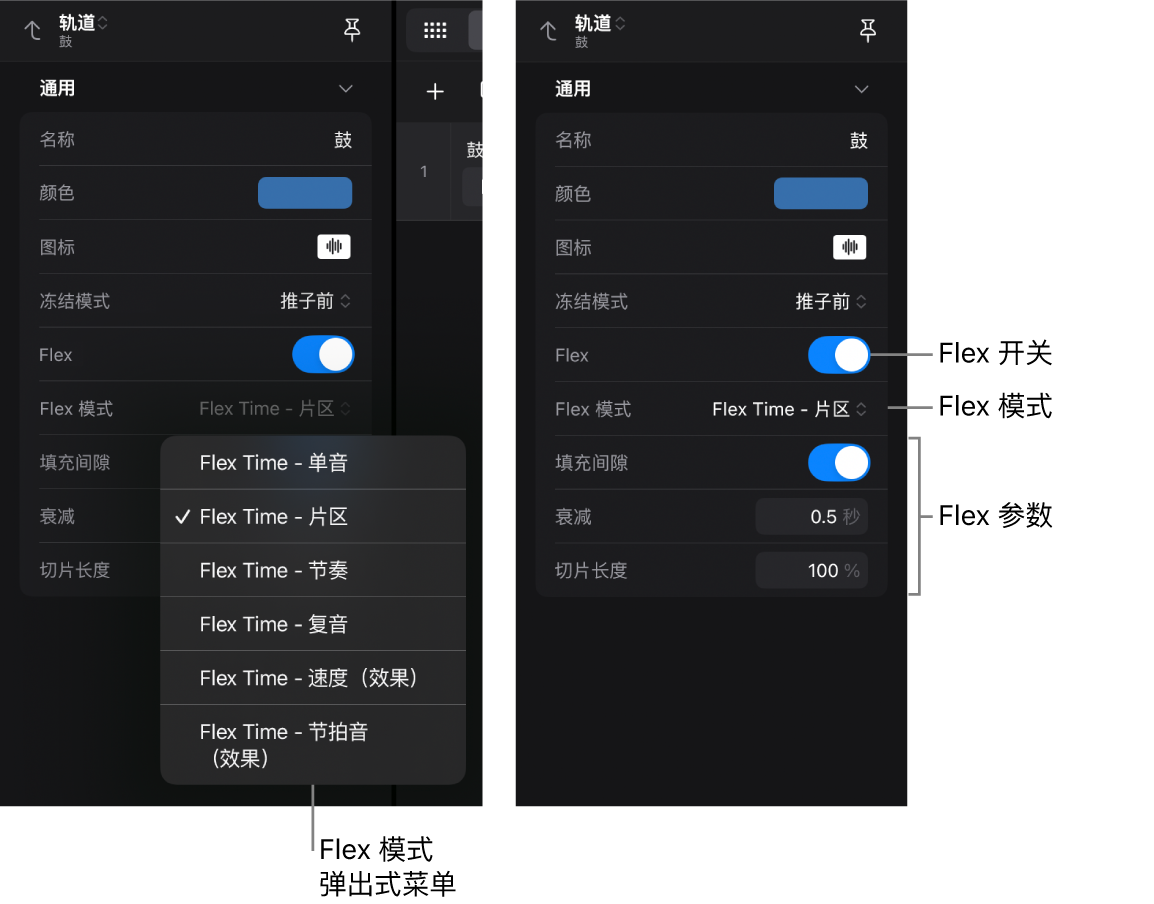1154x904 pixels.
Task: Pin the left track inspector panel
Action: pyautogui.click(x=352, y=30)
